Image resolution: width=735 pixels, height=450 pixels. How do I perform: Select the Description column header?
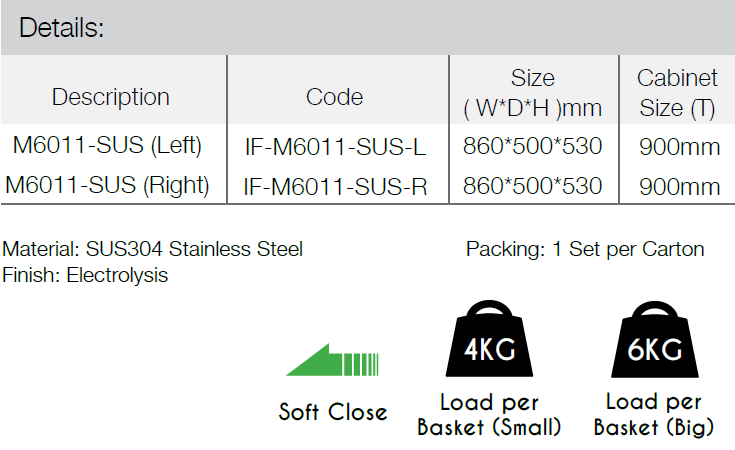(111, 97)
